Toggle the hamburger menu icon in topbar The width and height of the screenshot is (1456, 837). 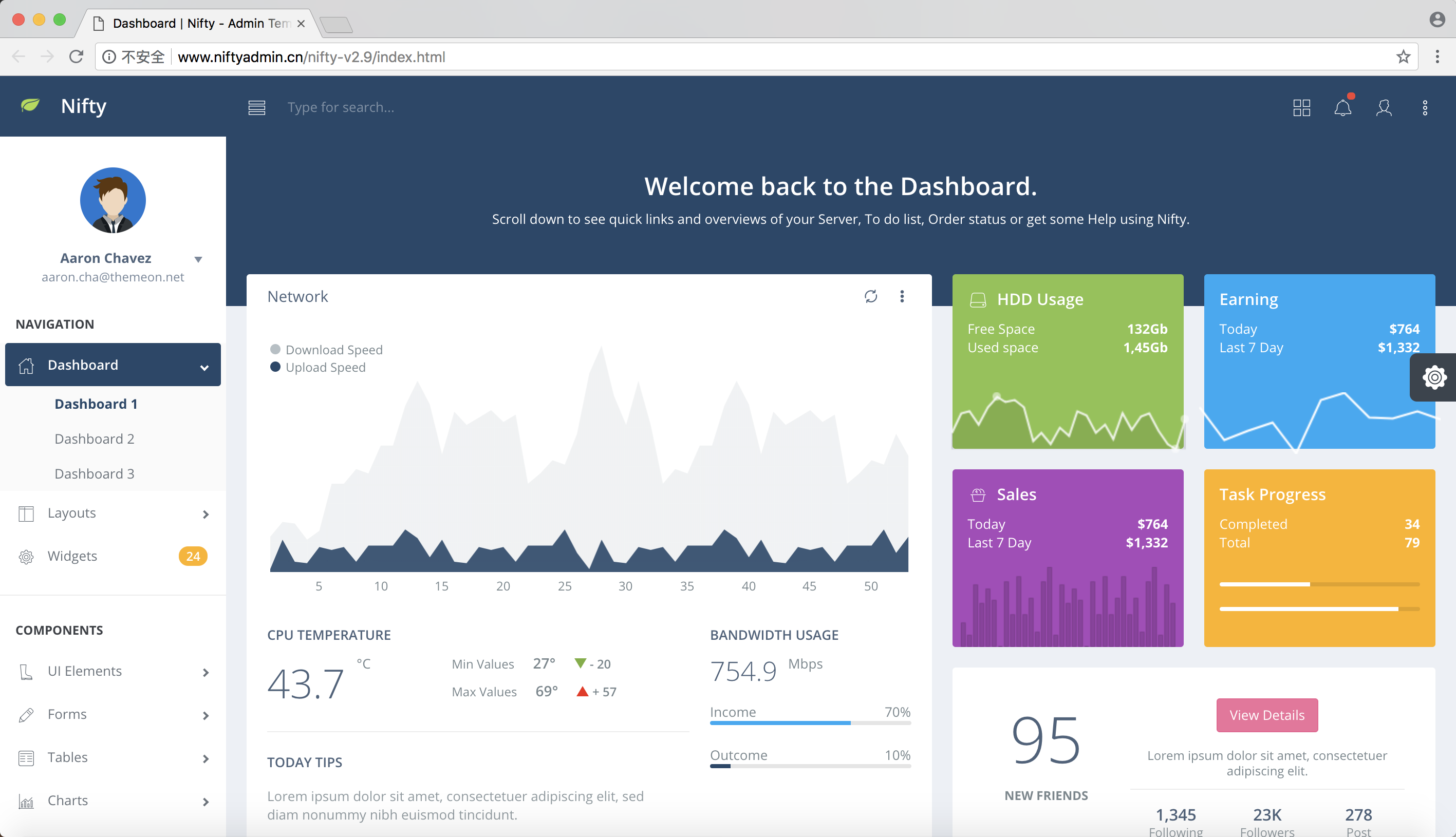point(257,107)
